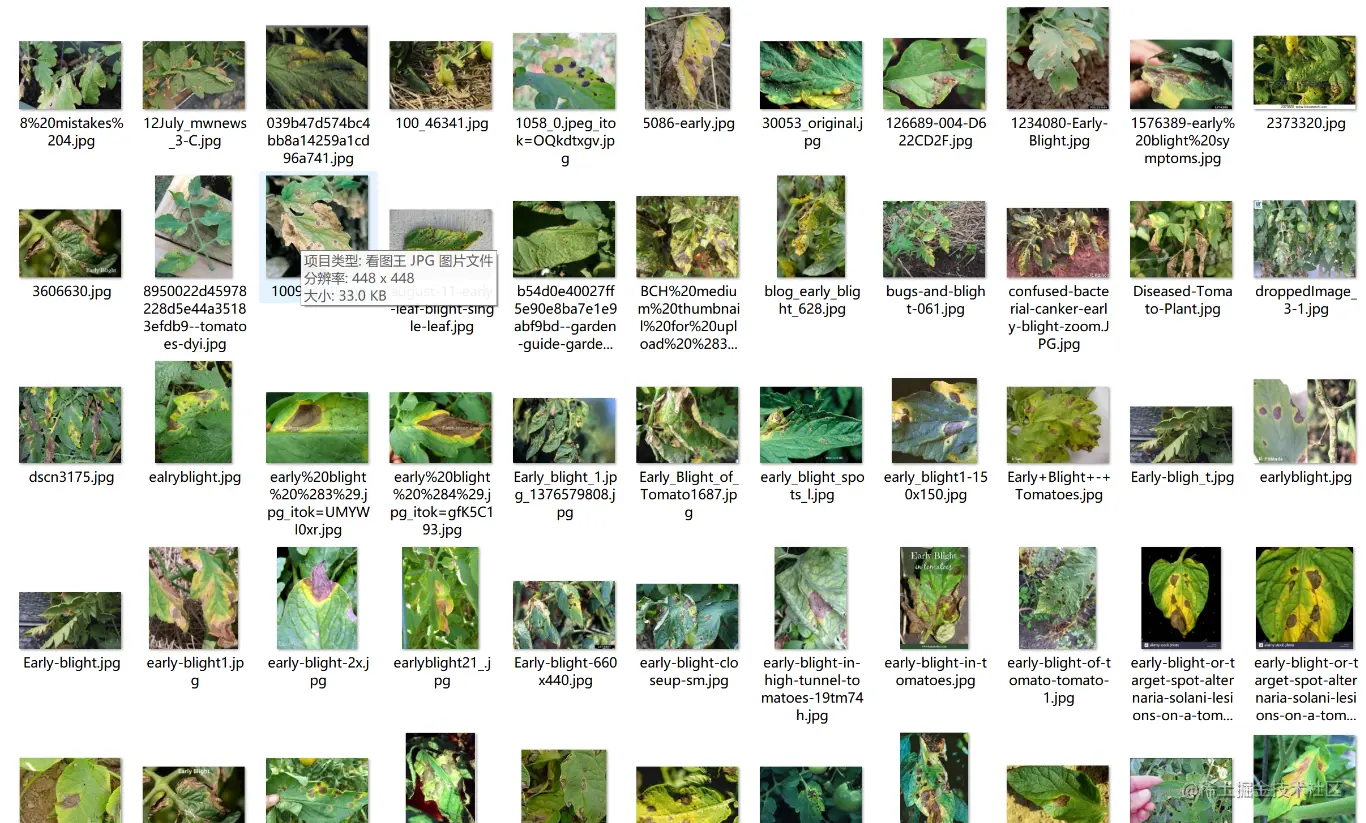
Task: Click the early_blight1-150x150.jpg file
Action: [x=935, y=421]
